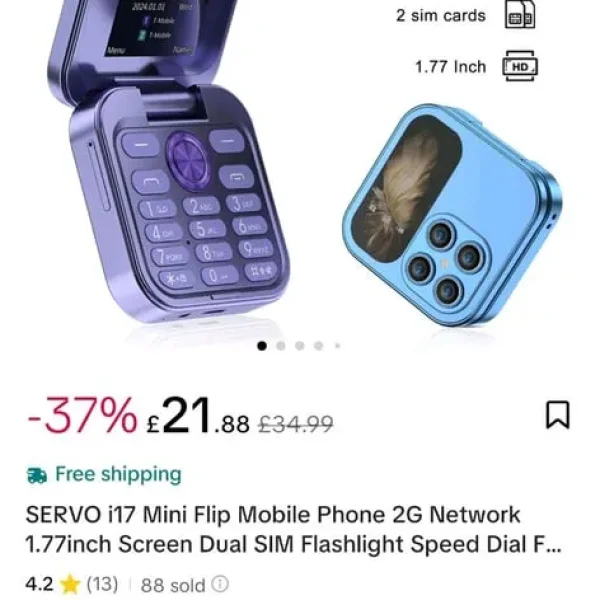Select the first image carousel dot

(262, 346)
